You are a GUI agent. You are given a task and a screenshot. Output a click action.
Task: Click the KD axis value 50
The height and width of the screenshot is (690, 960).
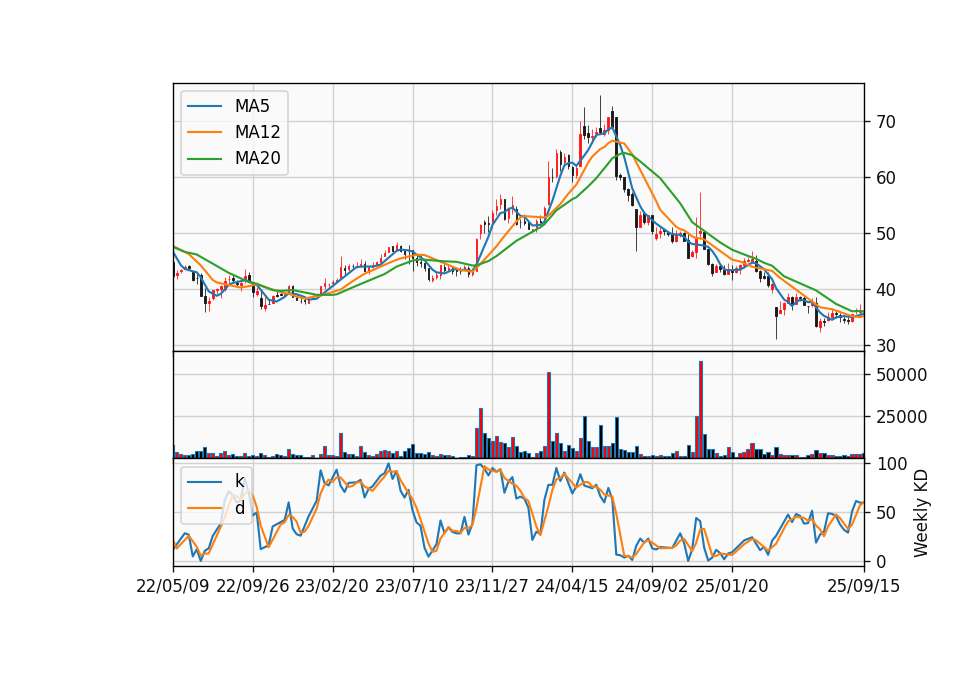(886, 512)
